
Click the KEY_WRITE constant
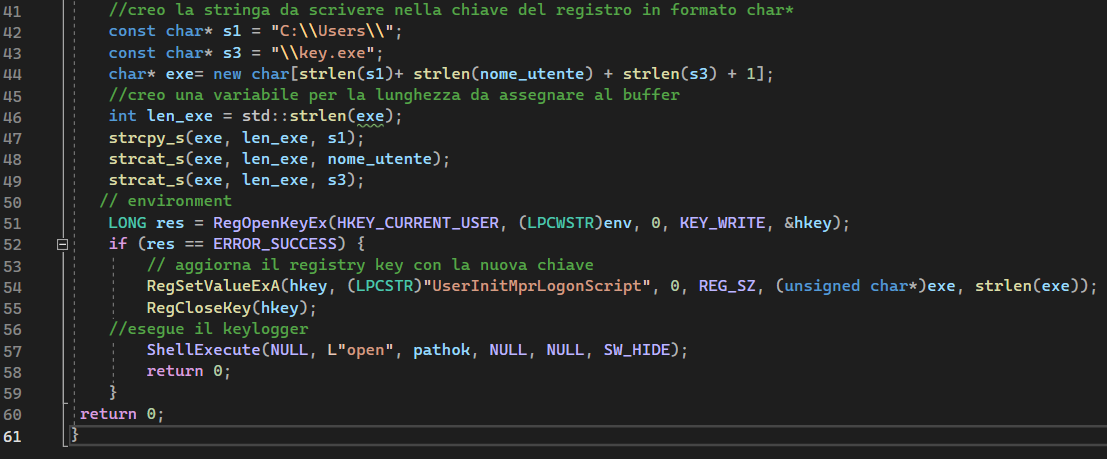[x=722, y=223]
